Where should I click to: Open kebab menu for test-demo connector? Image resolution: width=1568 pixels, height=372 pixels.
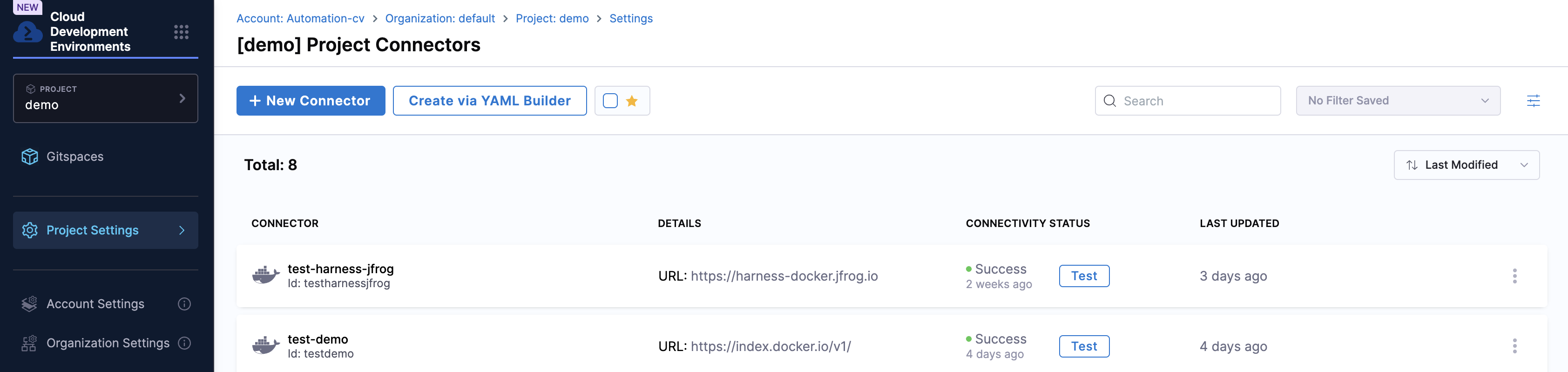[1514, 346]
